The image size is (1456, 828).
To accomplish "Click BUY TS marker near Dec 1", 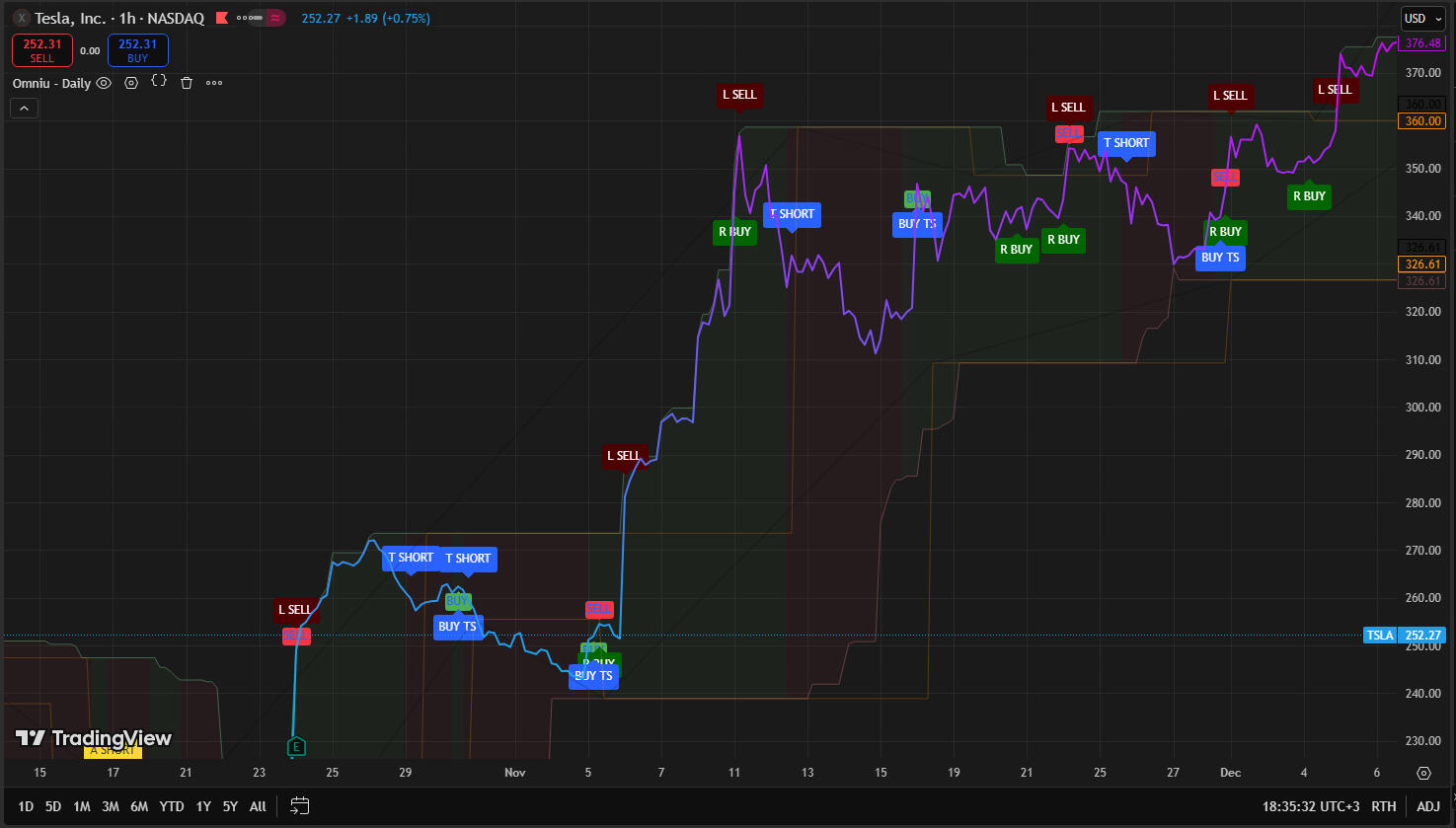I will 1220,259.
